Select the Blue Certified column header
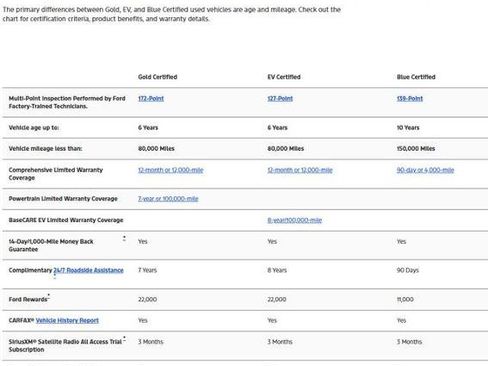This screenshot has width=488, height=366. click(416, 77)
